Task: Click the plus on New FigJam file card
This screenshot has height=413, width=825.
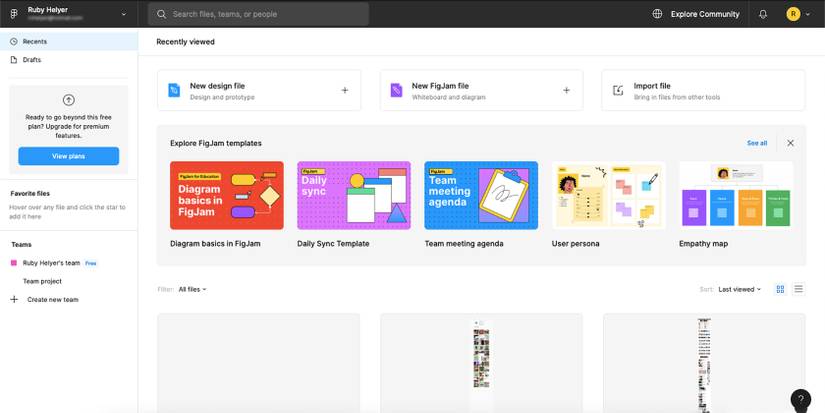Action: [567, 90]
